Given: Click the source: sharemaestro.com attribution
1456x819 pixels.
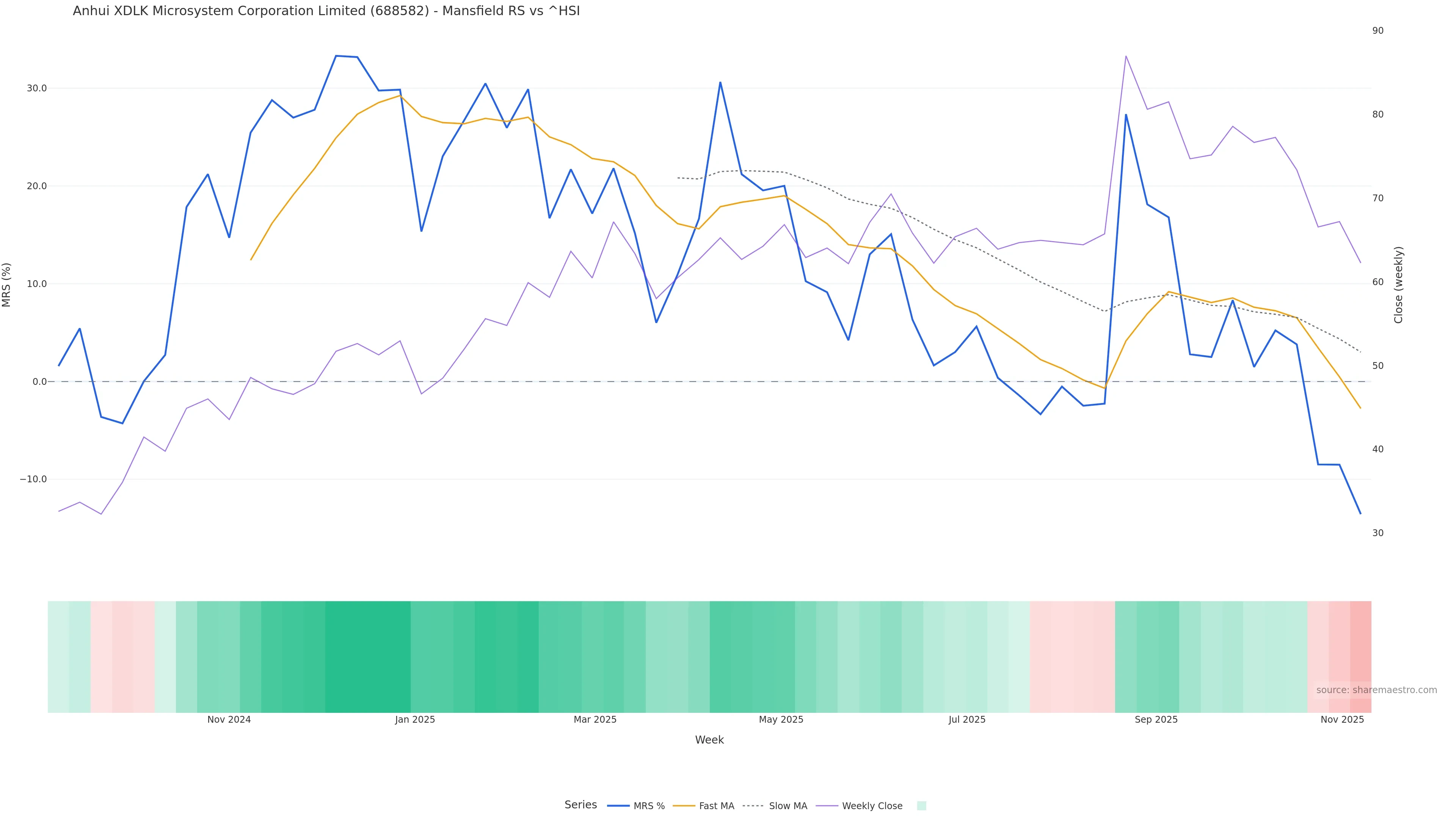Looking at the screenshot, I should point(1376,690).
